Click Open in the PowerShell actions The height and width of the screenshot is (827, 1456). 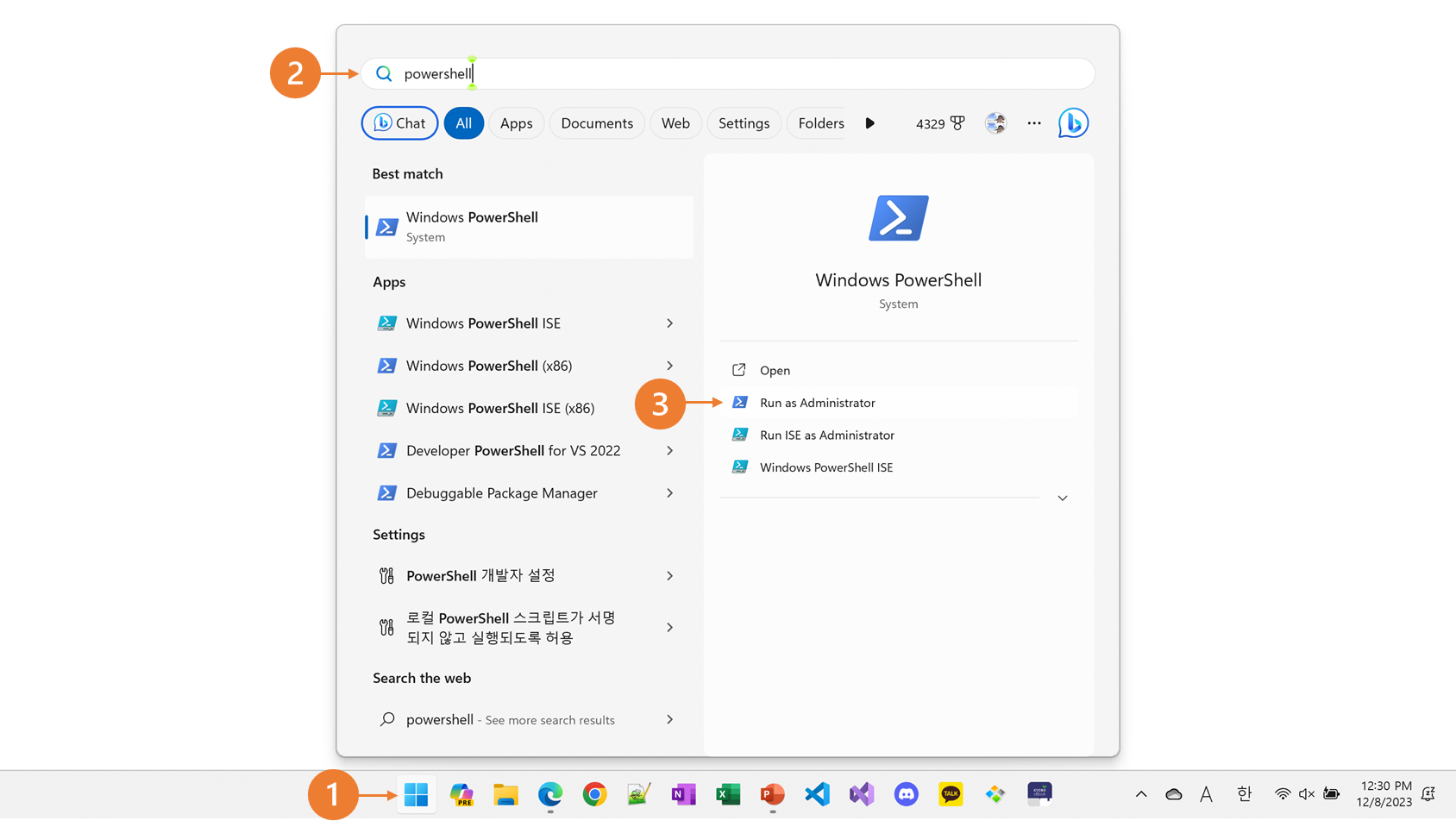click(x=898, y=370)
